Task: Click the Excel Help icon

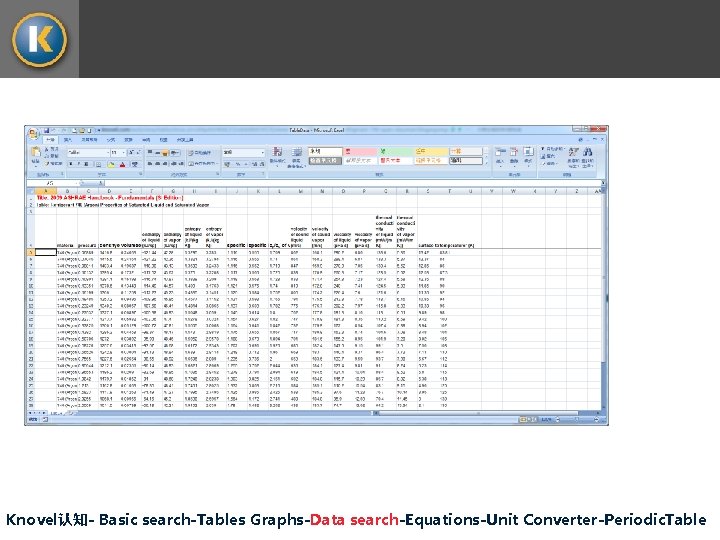Action: pyautogui.click(x=580, y=140)
